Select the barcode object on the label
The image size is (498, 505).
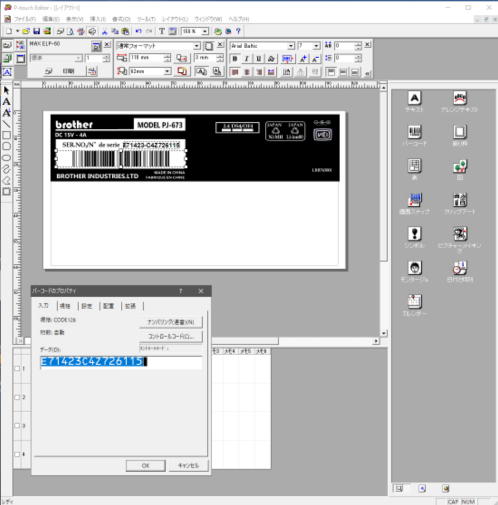coord(121,159)
